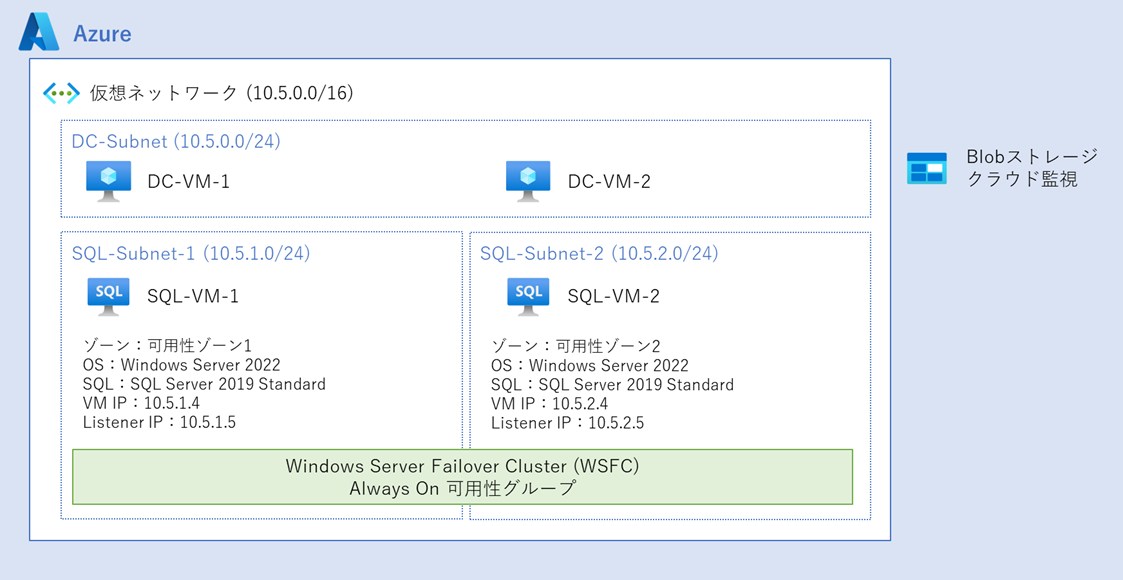The image size is (1123, 580).
Task: Click Windows Server Failover Cluster (WSFC) text
Action: (462, 466)
